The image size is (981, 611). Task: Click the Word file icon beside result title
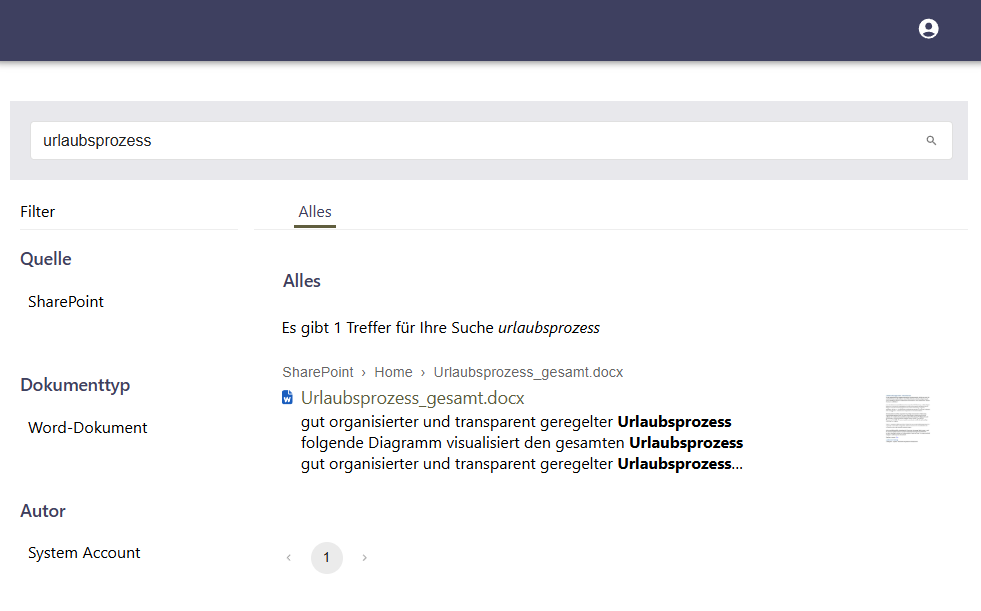[288, 398]
